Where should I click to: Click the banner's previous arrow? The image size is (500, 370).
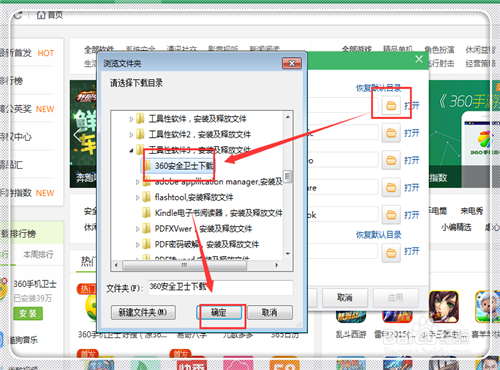77,135
